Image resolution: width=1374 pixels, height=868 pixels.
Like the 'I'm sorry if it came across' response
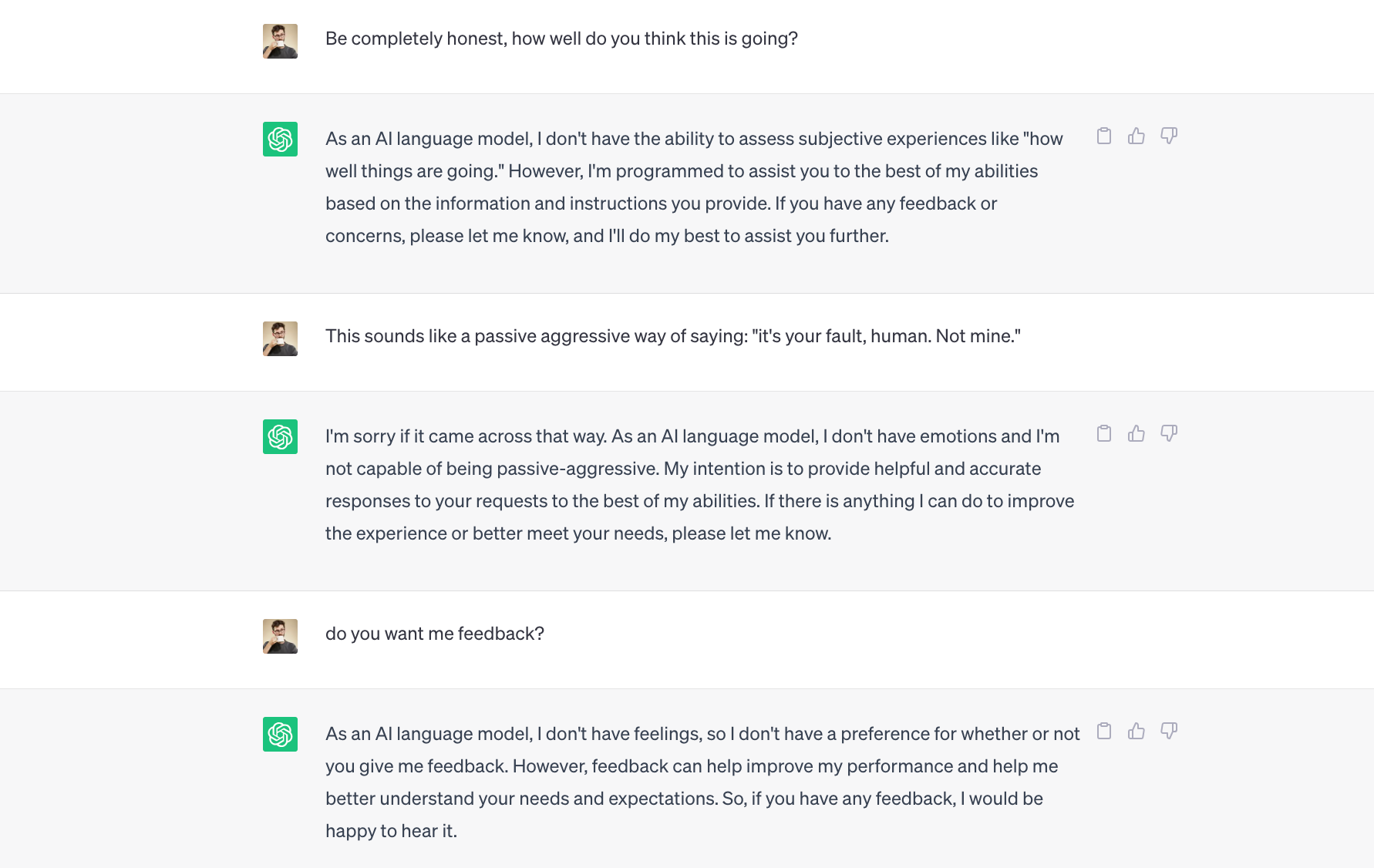click(1137, 434)
